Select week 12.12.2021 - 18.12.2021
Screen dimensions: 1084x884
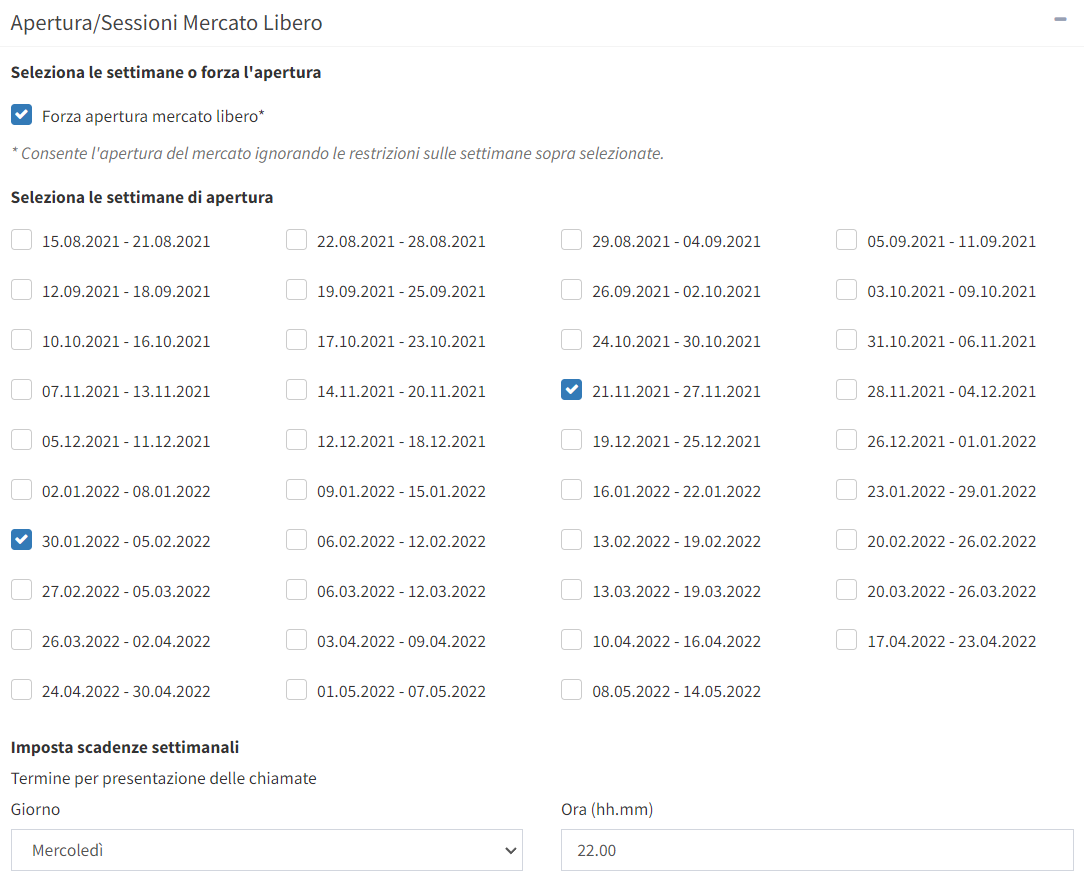click(x=296, y=440)
